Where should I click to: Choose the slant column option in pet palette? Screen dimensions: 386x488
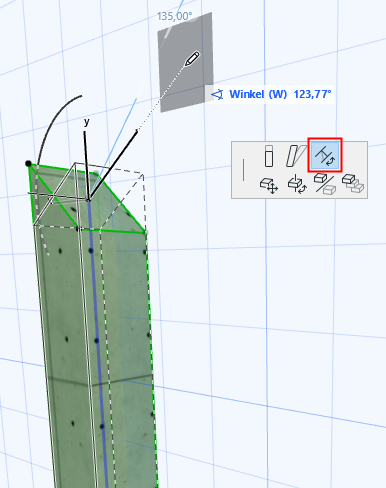(x=295, y=156)
